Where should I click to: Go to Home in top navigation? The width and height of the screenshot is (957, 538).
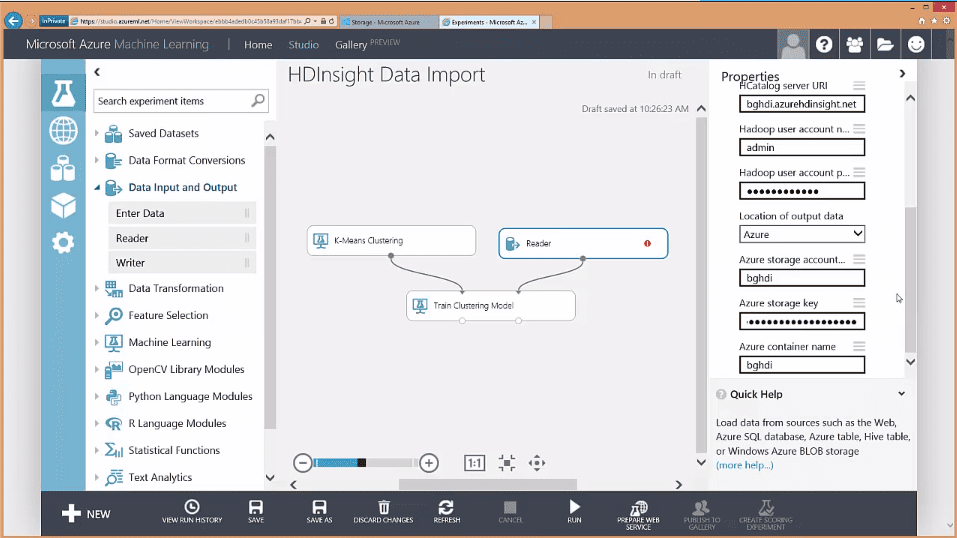point(258,45)
